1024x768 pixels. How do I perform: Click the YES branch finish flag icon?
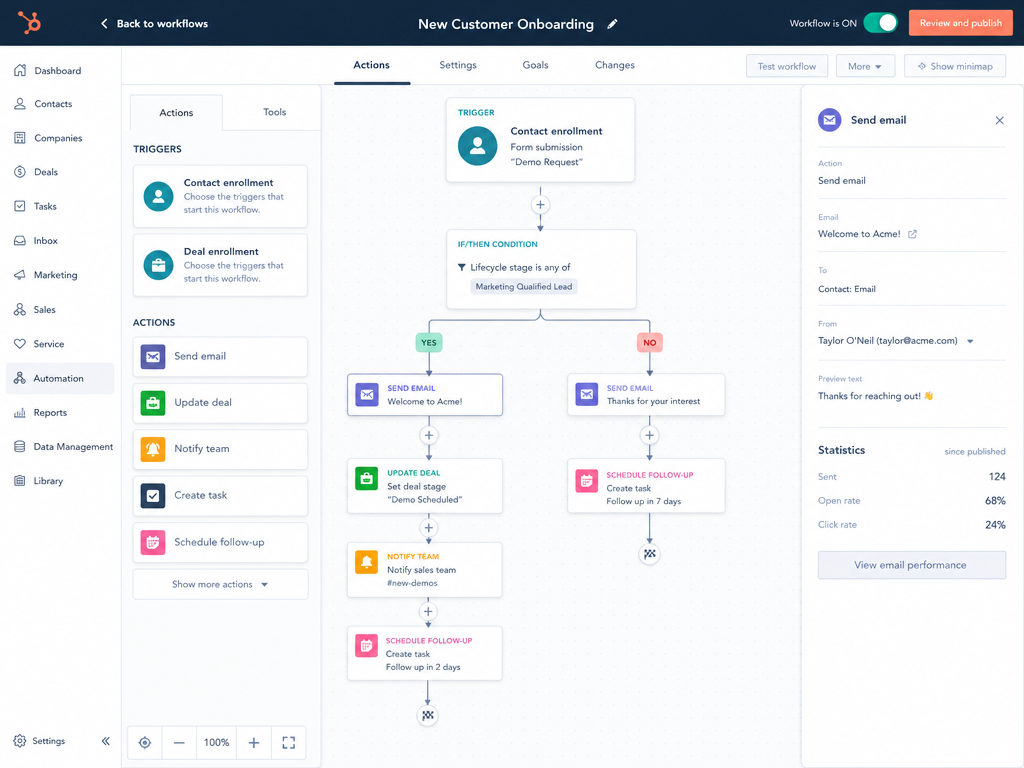coord(428,715)
